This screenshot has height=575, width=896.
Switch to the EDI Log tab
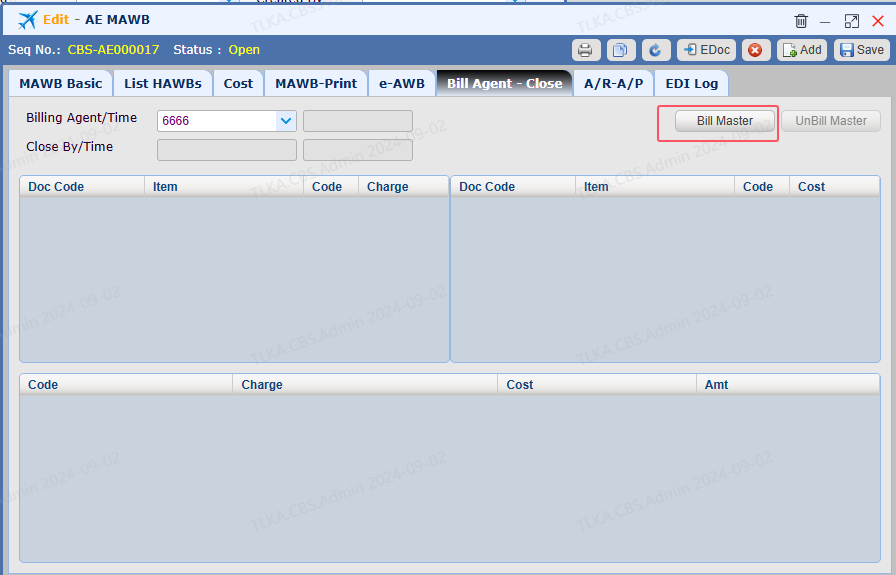click(691, 83)
